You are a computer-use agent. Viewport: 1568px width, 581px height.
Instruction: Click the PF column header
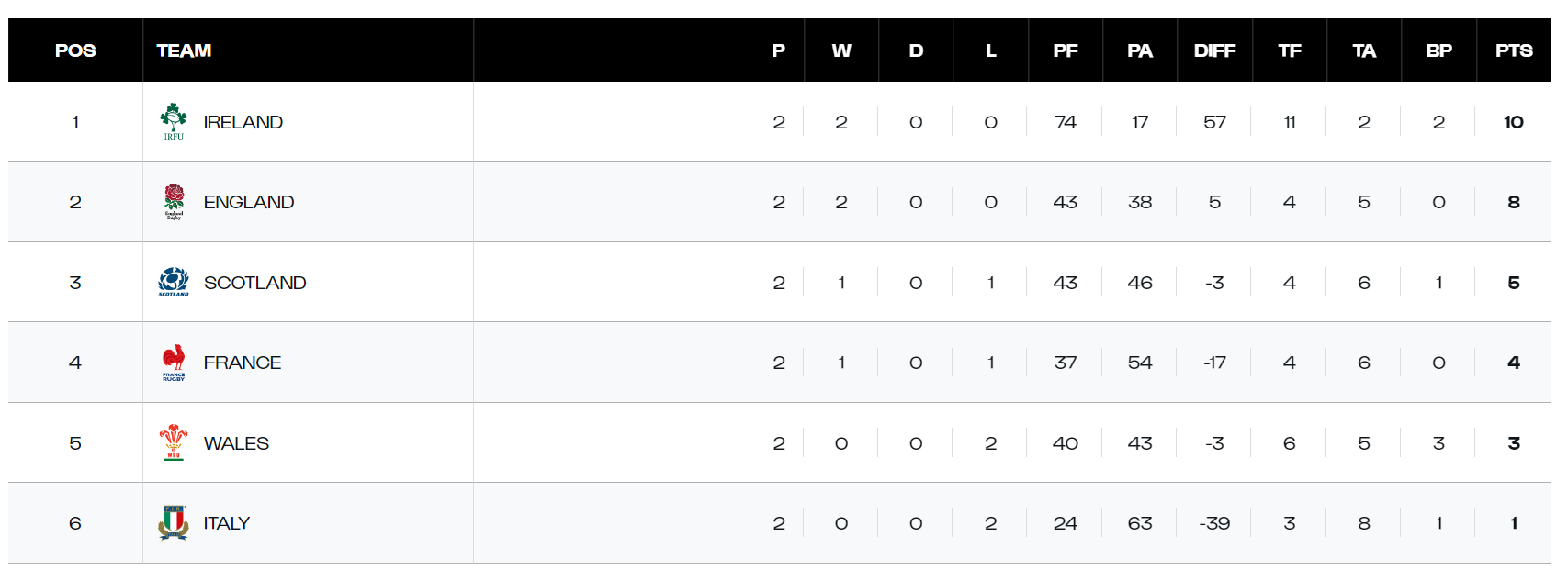(x=1066, y=50)
